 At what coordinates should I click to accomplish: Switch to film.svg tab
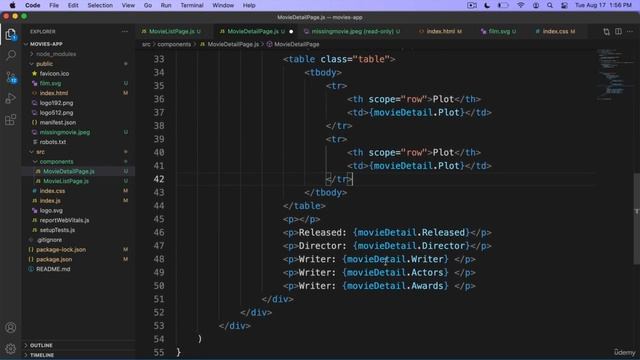click(x=499, y=31)
